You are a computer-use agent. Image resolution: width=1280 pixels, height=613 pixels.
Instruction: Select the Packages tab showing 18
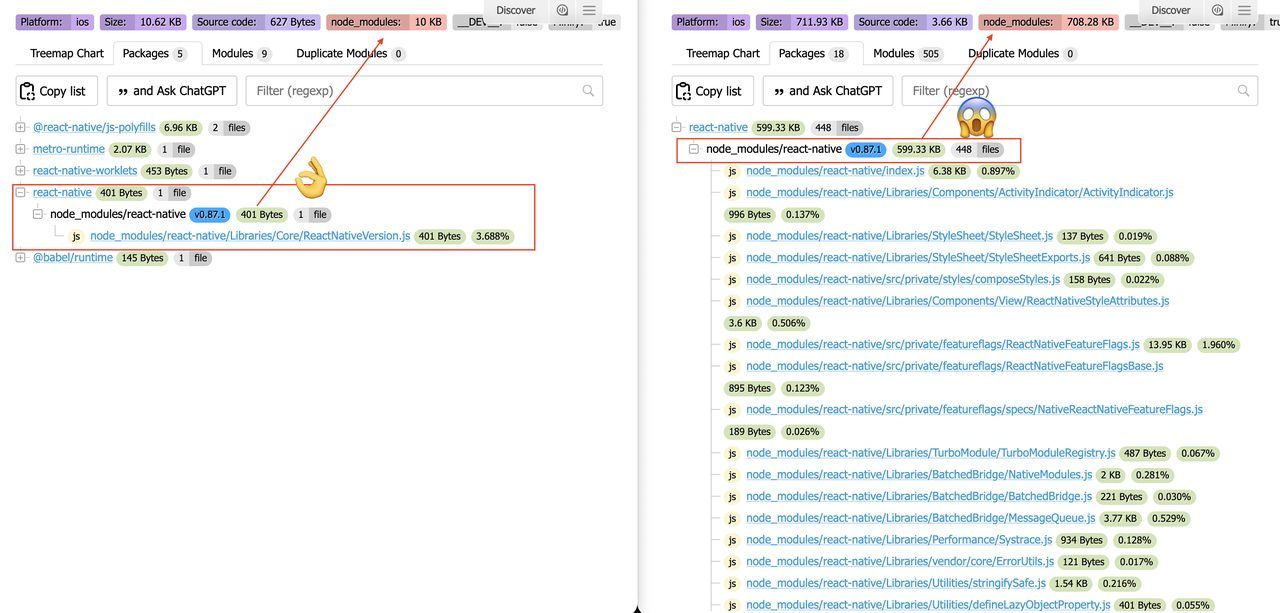click(813, 54)
